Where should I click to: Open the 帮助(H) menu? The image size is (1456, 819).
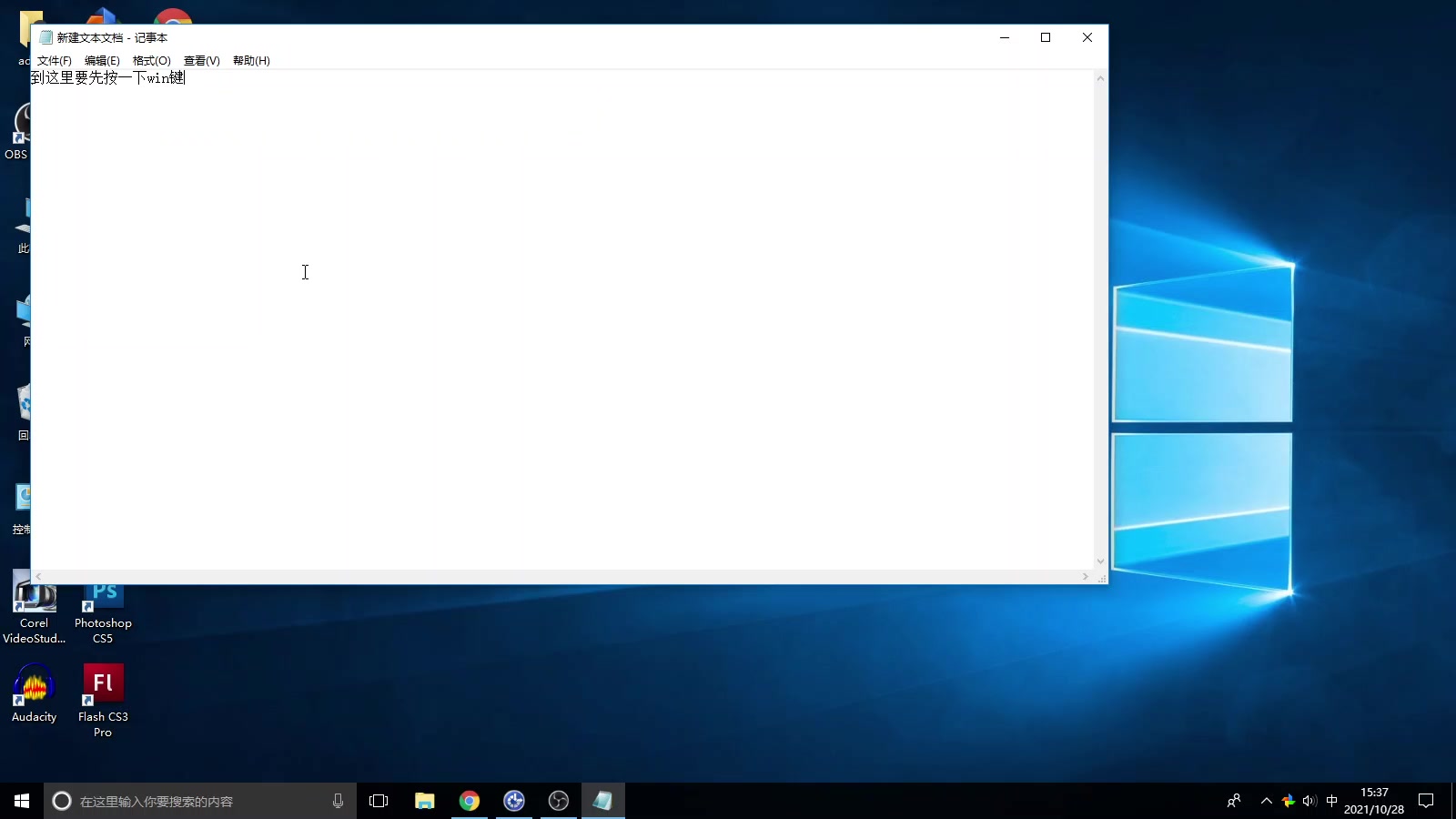251,61
